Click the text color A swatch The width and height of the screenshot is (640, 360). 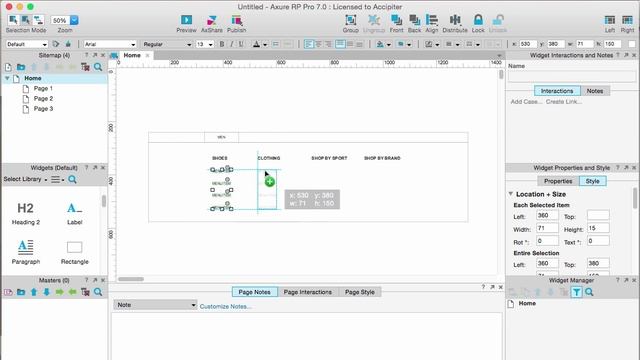pos(256,44)
